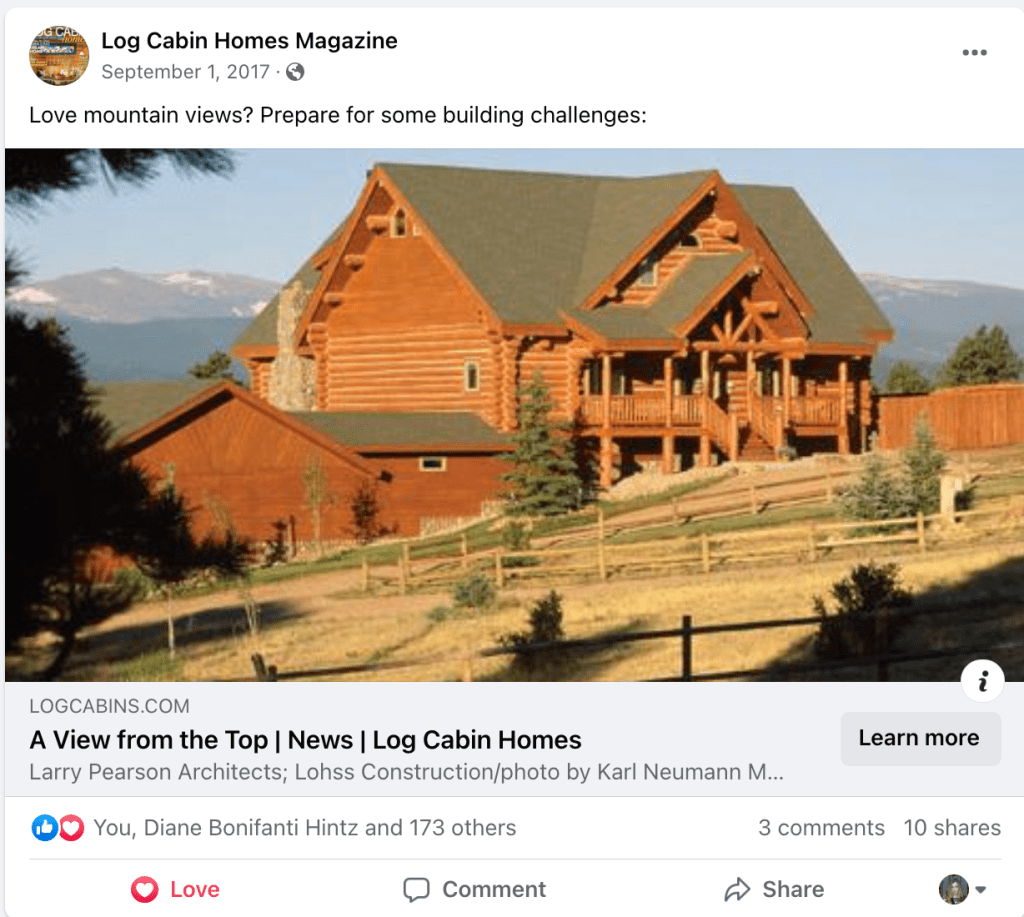Click the red heart reaction icon

tap(71, 828)
